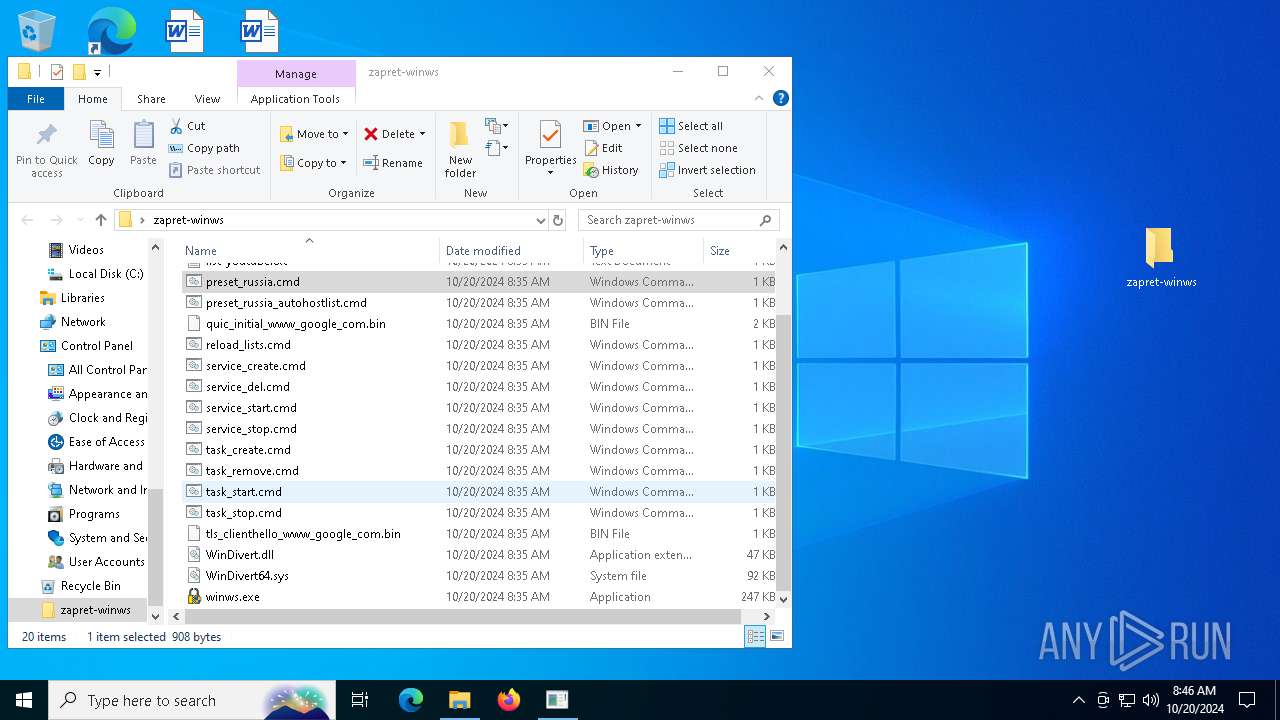Switch to View ribbon tab
Viewport: 1280px width, 720px height.
point(207,99)
